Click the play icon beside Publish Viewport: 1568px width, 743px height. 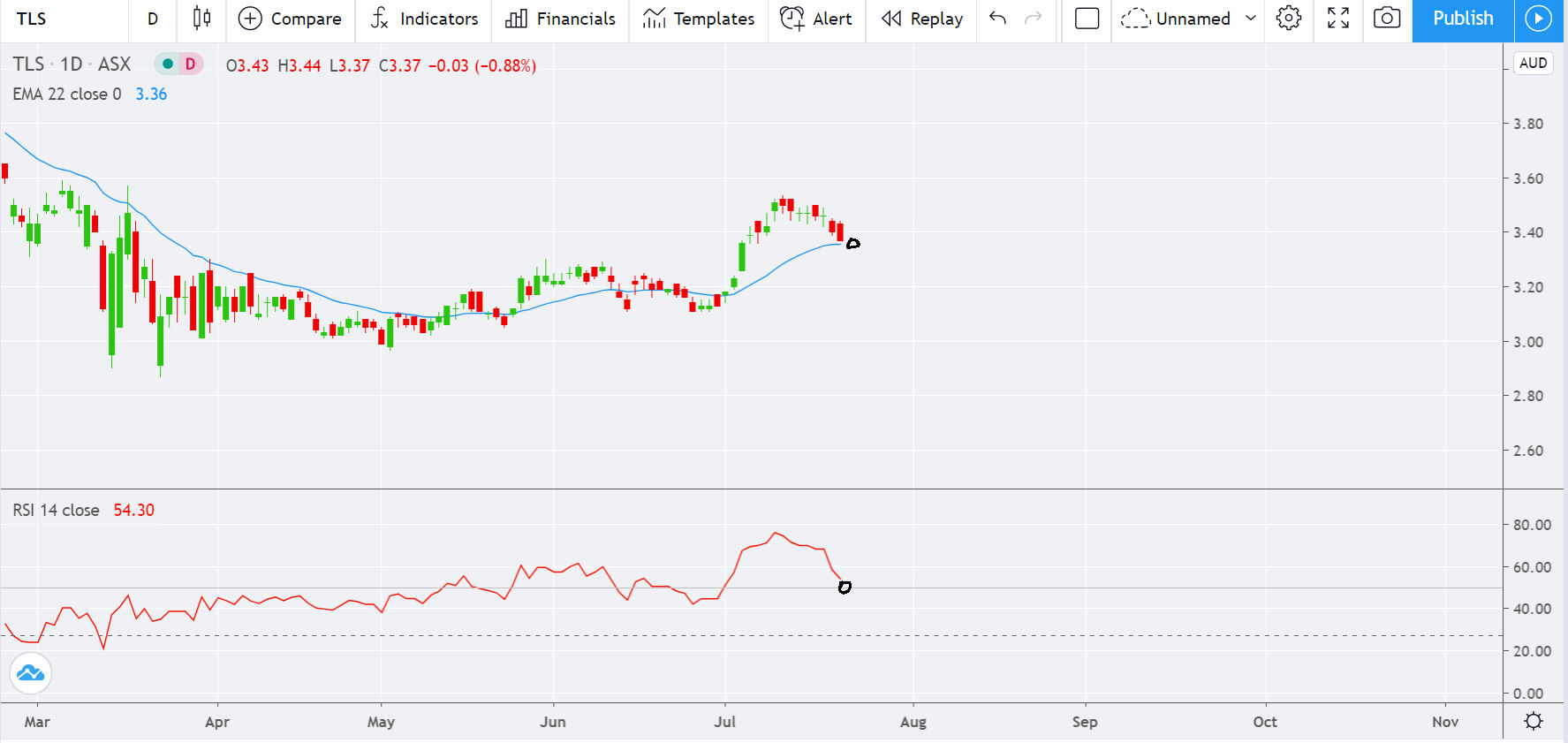point(1538,19)
